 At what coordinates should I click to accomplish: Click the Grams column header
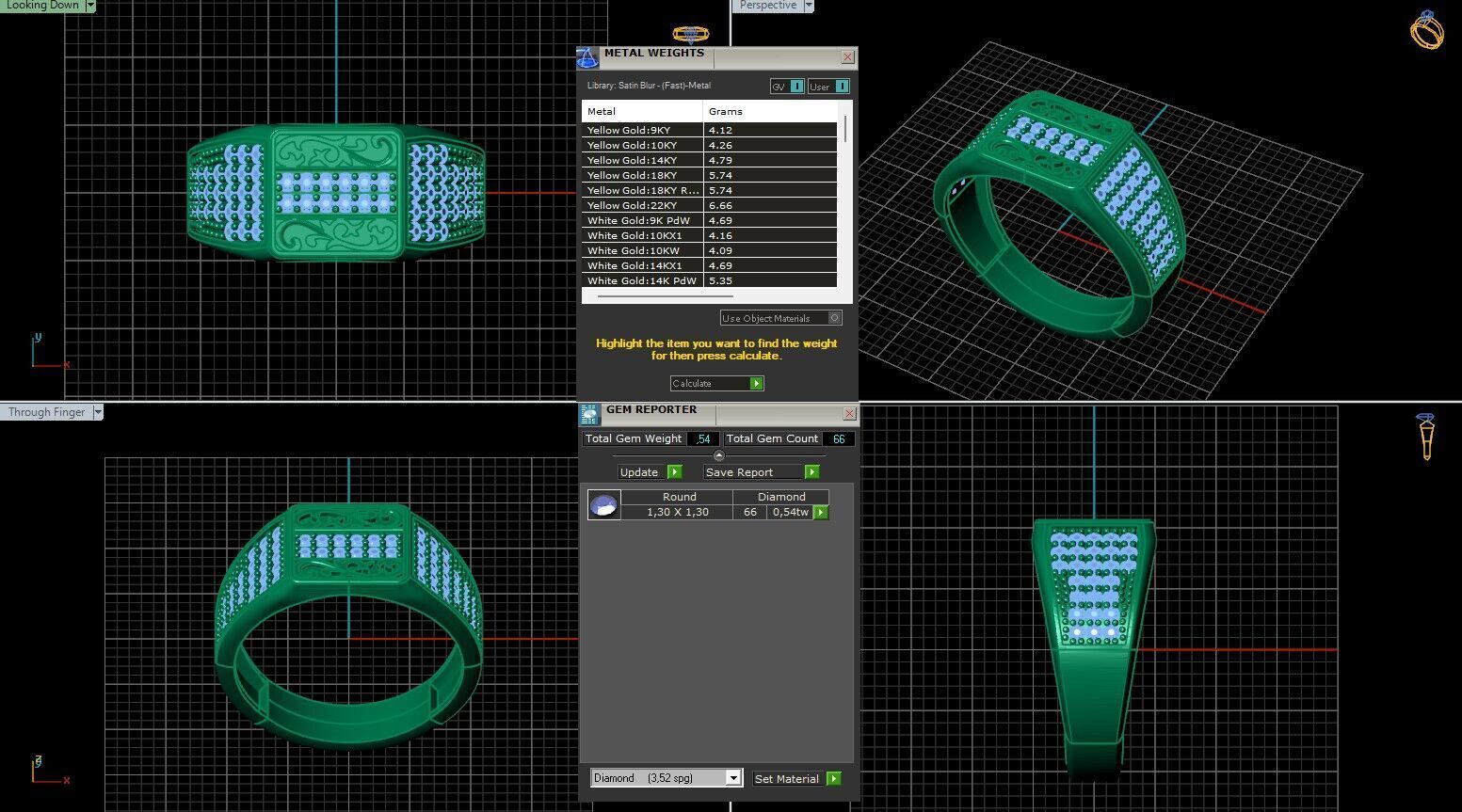pyautogui.click(x=770, y=111)
